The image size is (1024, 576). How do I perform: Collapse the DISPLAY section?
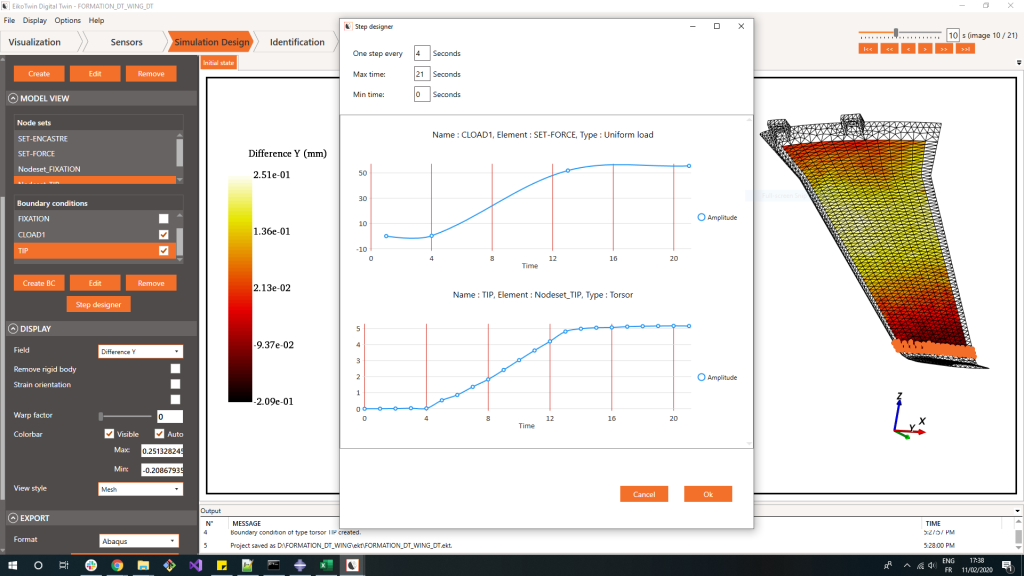click(13, 328)
